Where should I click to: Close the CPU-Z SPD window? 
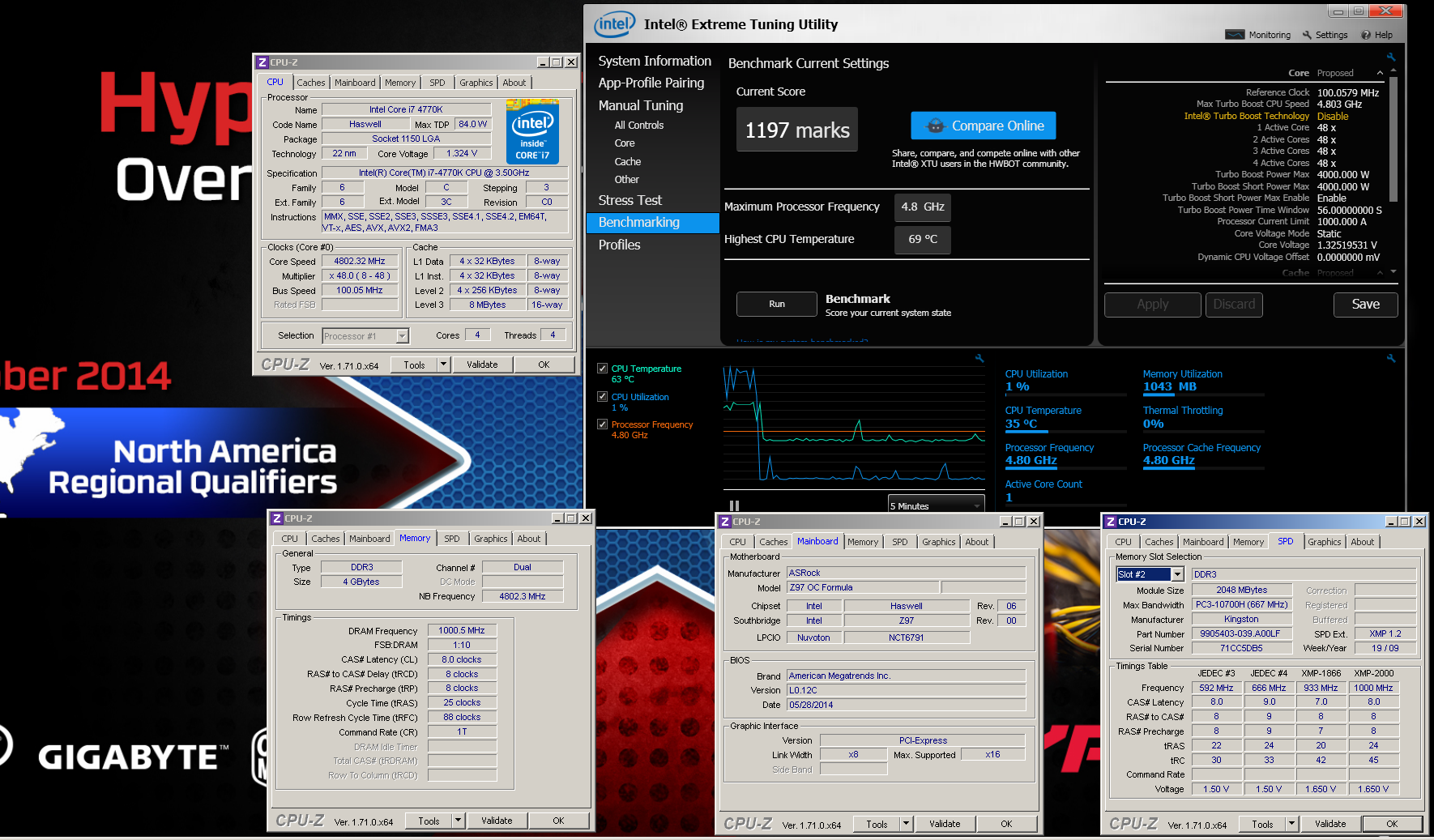tap(1419, 522)
